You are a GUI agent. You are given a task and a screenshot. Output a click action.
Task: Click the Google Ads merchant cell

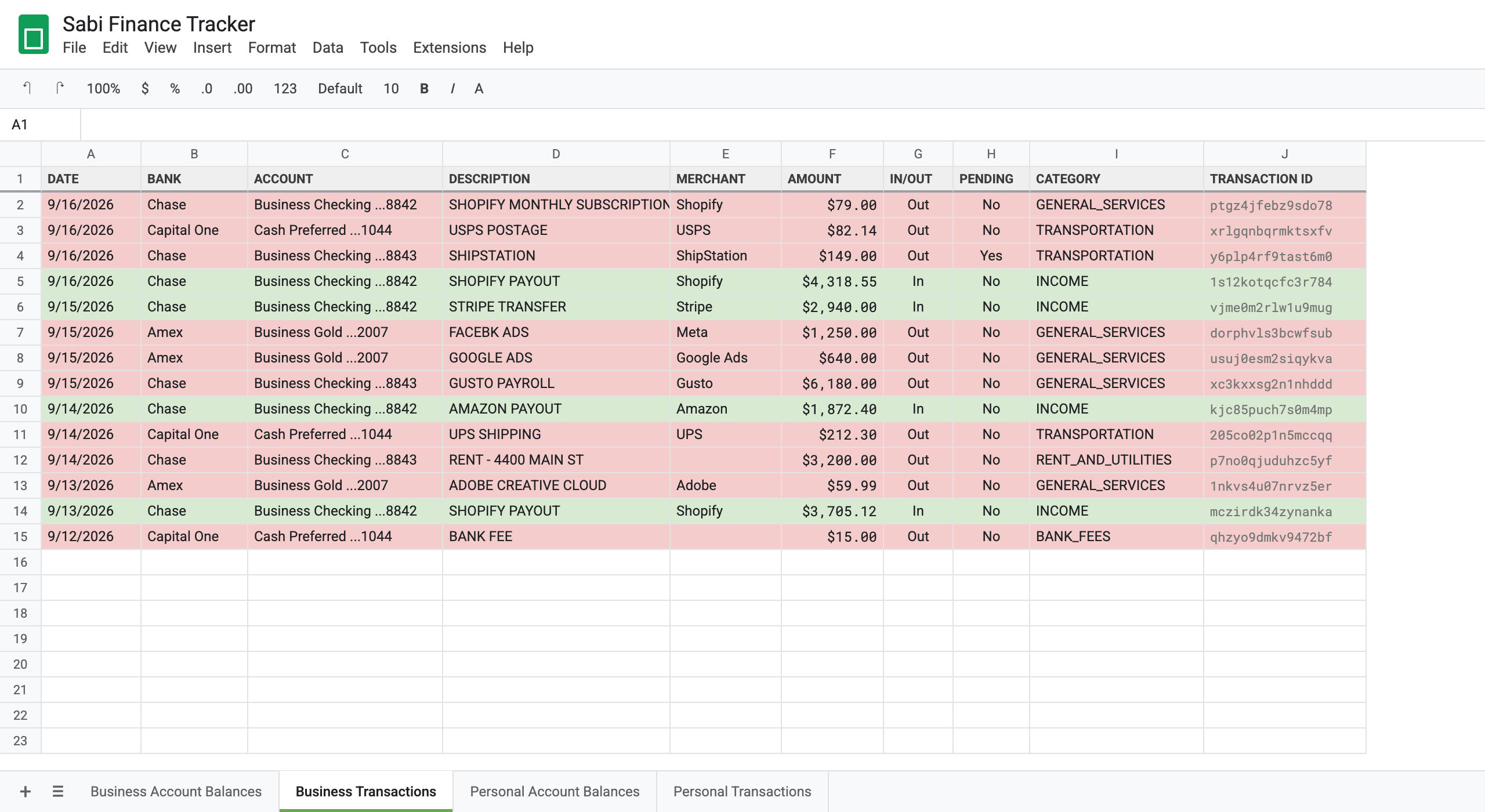726,358
